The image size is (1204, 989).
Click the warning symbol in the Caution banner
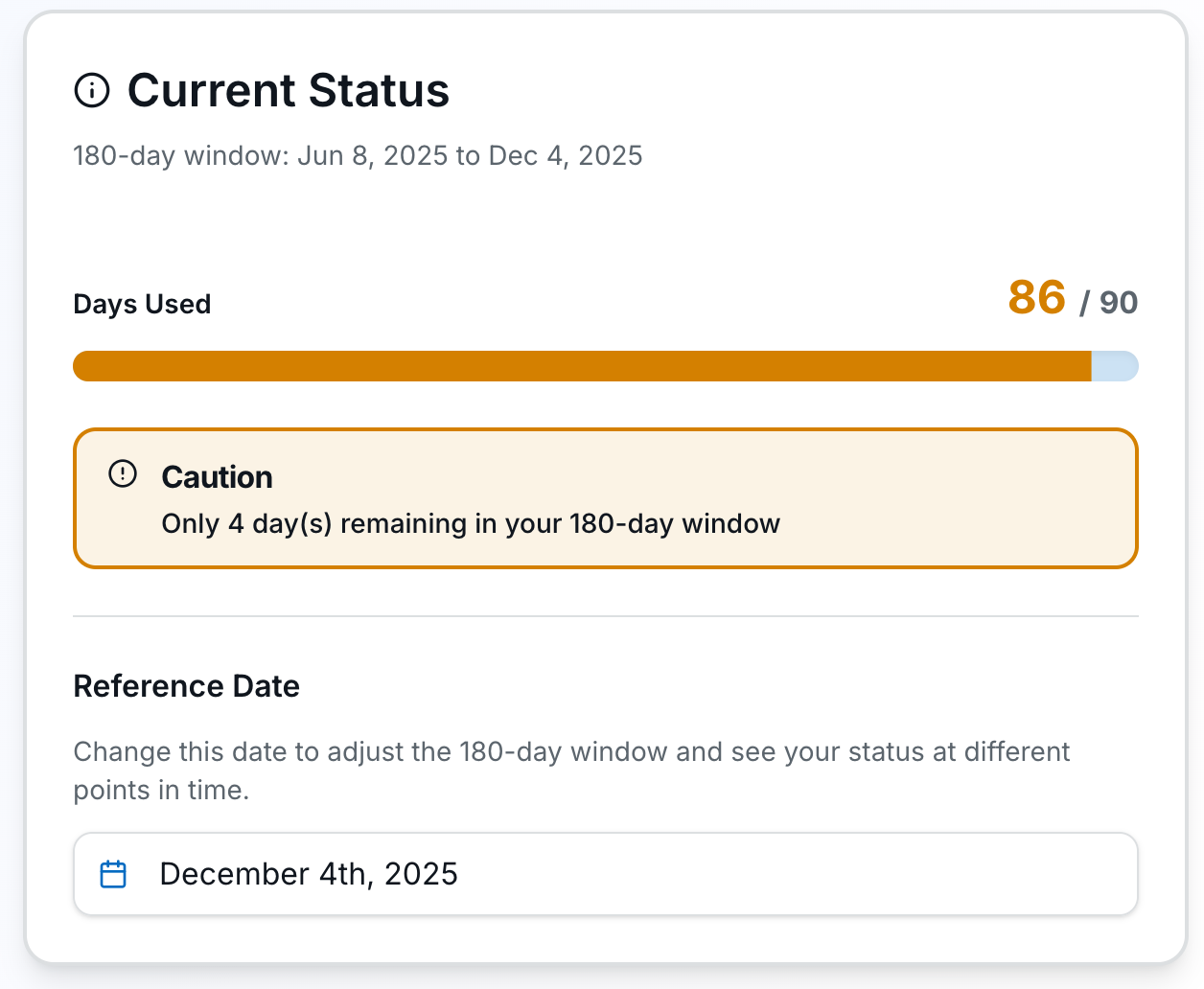(x=123, y=472)
